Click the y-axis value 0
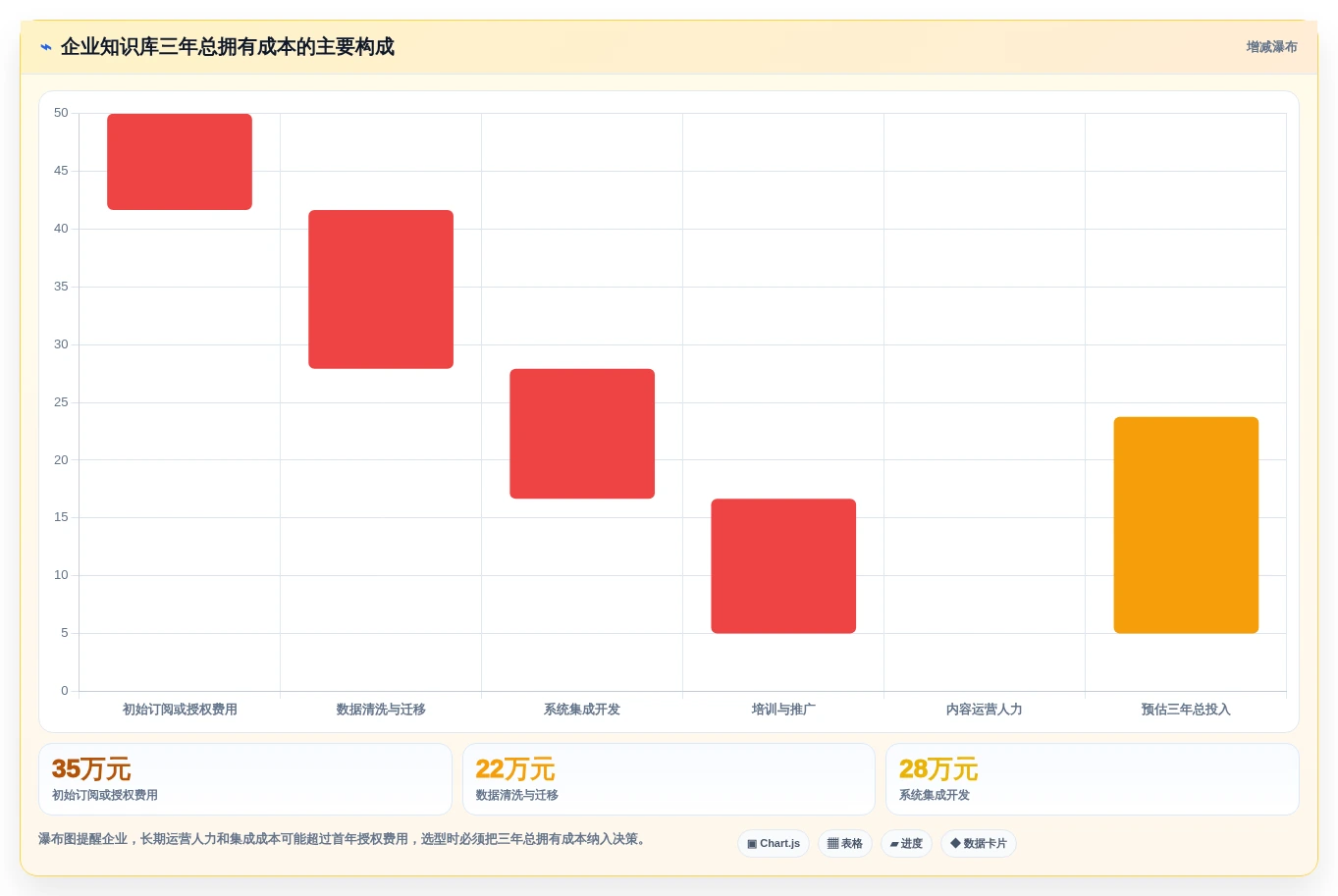Viewport: 1338px width, 896px height. [x=65, y=691]
